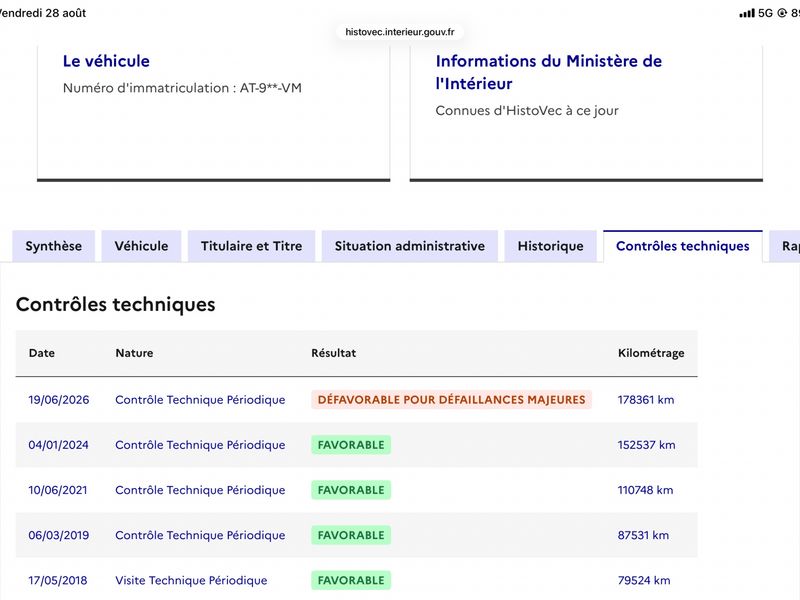Go to the Historique tab
Screen dimensions: 800x600
pyautogui.click(x=551, y=246)
